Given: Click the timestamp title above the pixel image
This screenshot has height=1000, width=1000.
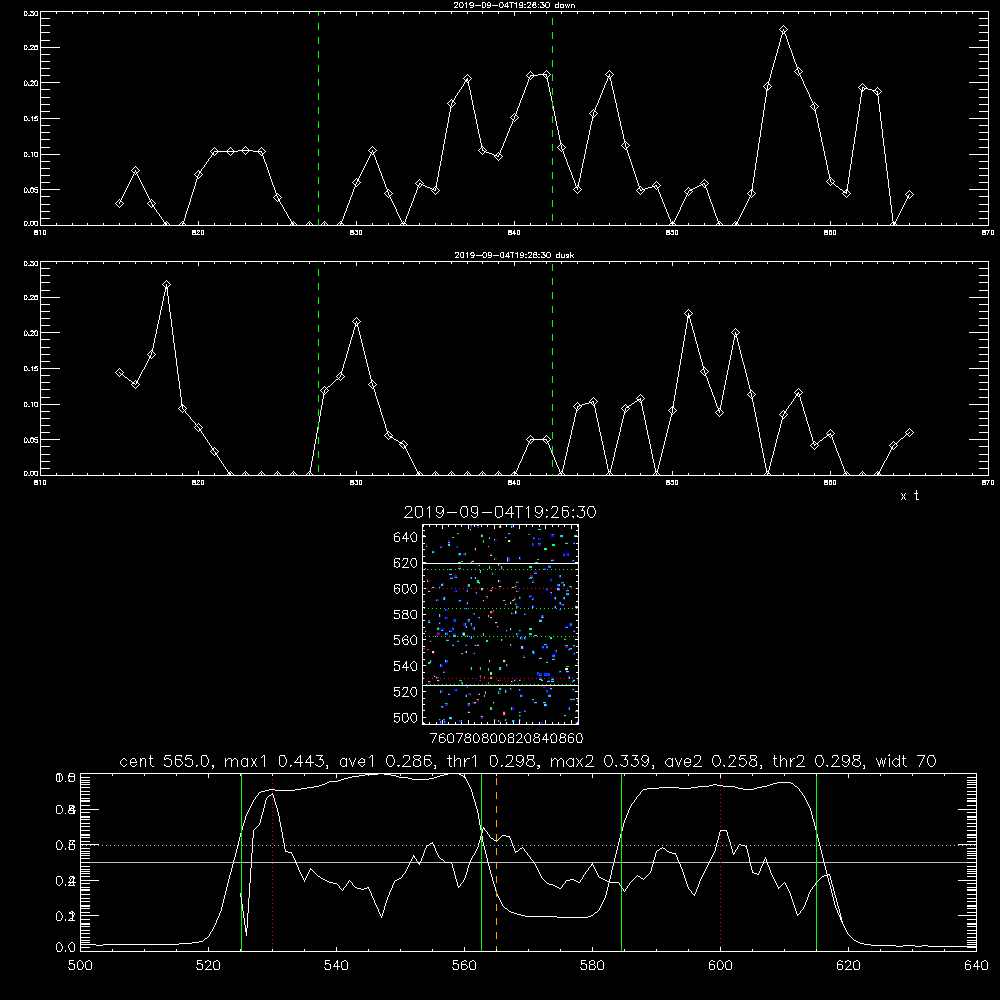Looking at the screenshot, I should click(500, 512).
